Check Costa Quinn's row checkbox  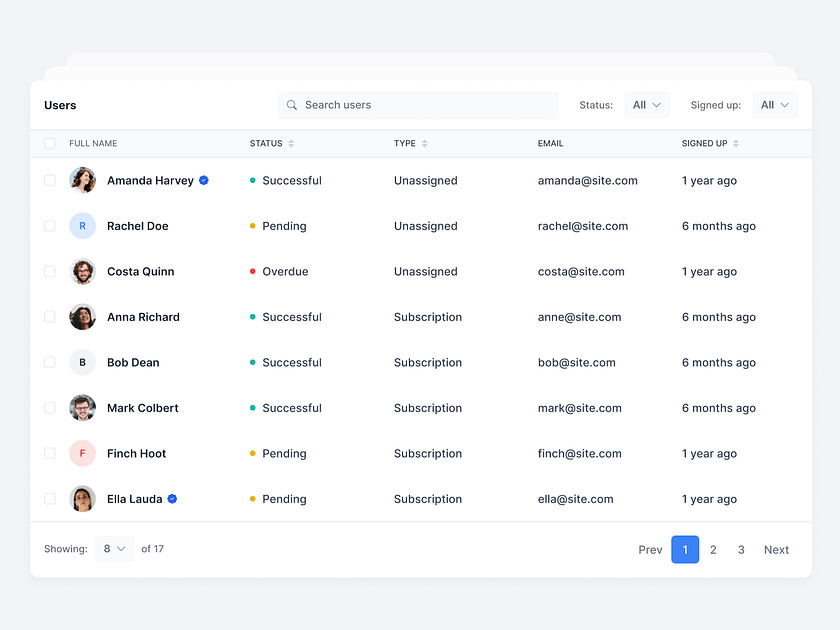tap(49, 271)
